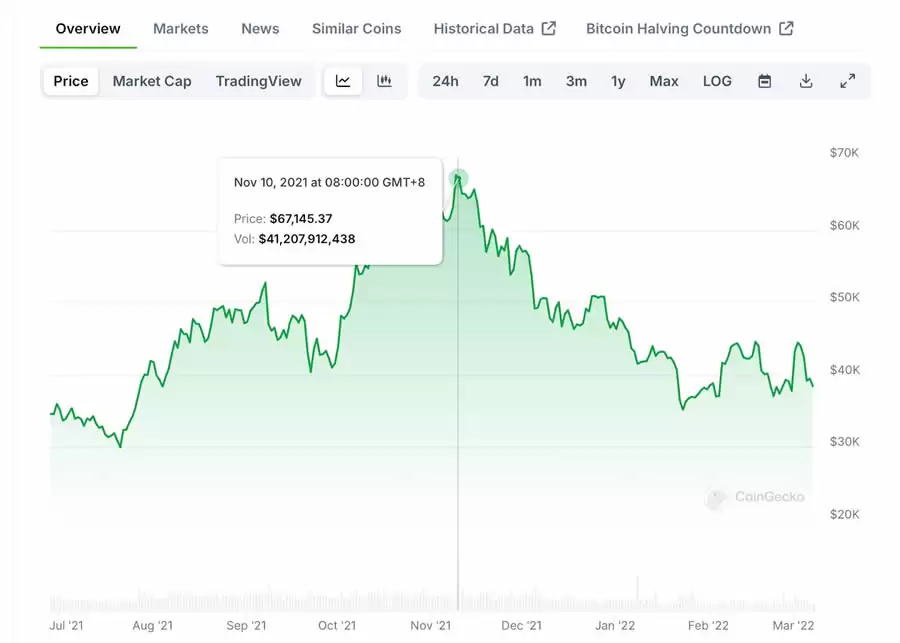
Task: Set chart range to 7d
Action: [x=490, y=81]
